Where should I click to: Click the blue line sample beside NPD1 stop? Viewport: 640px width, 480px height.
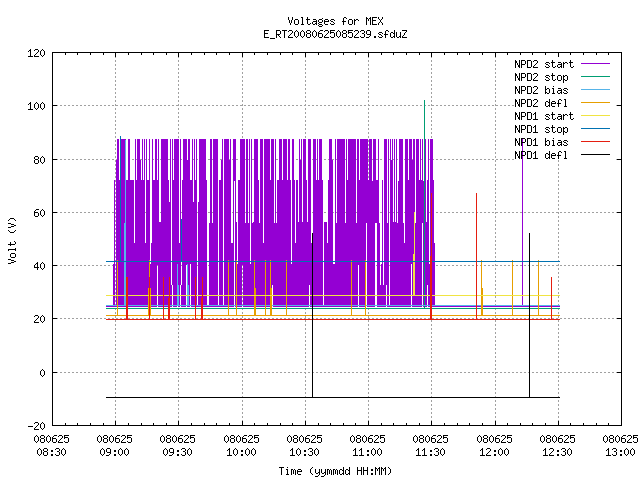pyautogui.click(x=596, y=129)
